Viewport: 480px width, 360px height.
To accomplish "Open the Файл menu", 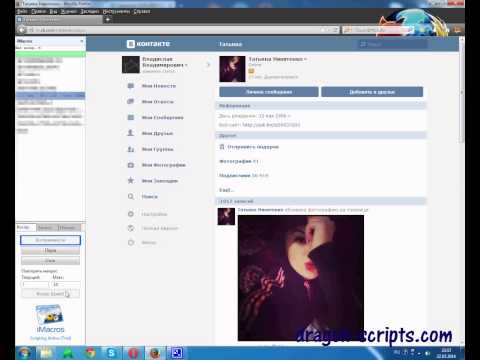I will [22, 11].
